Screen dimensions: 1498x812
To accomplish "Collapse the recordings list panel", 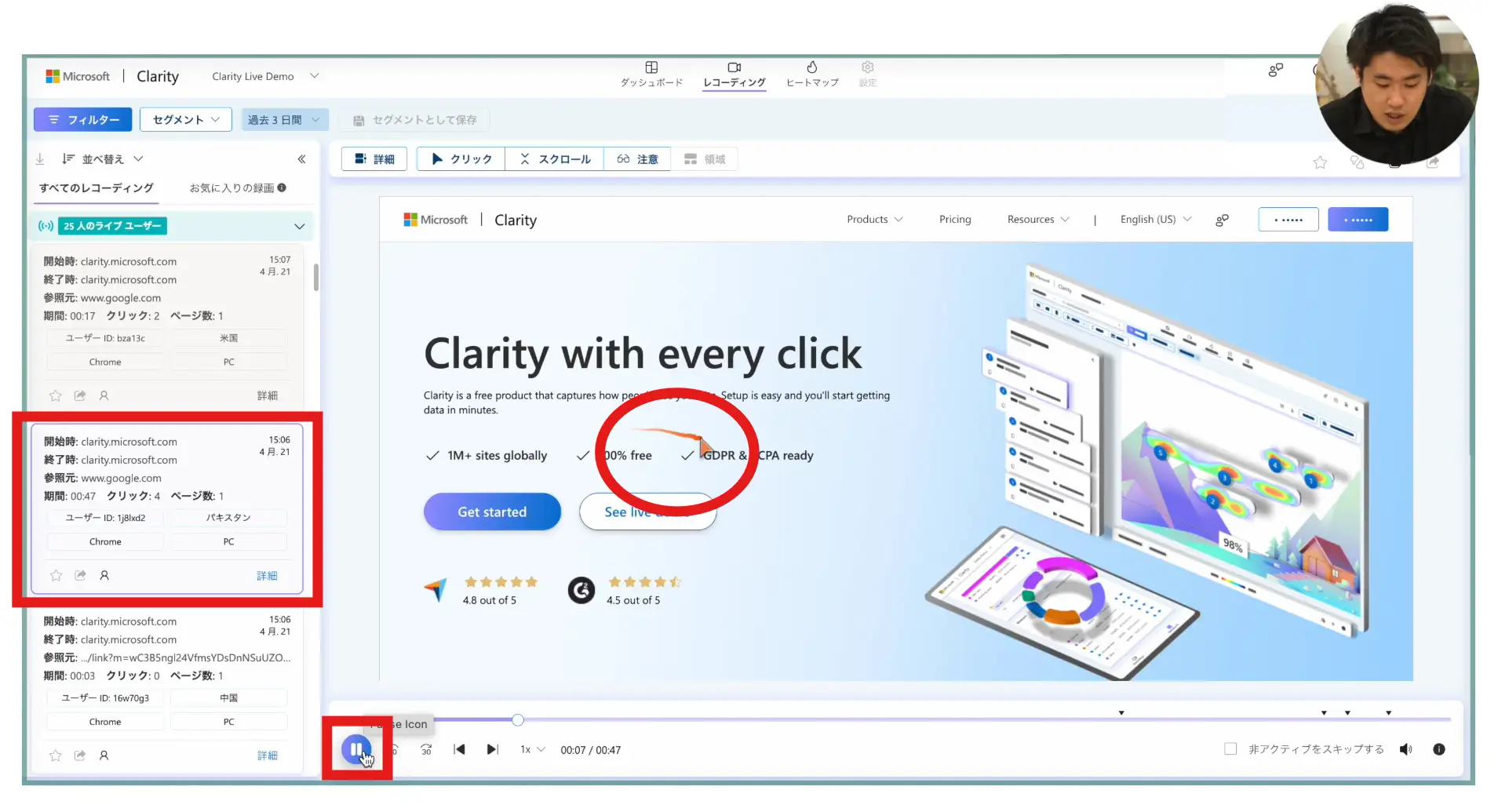I will (x=301, y=159).
